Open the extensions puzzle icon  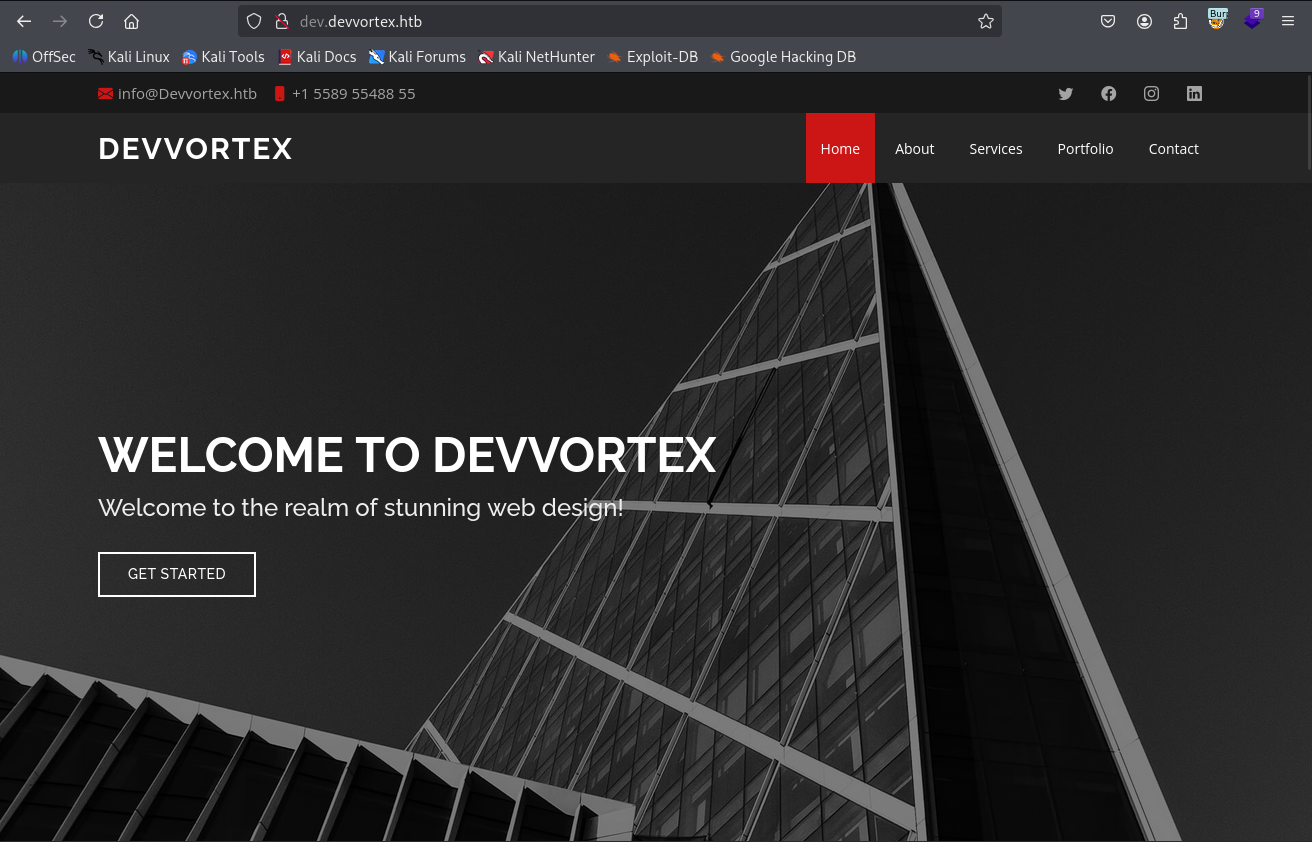(x=1180, y=21)
